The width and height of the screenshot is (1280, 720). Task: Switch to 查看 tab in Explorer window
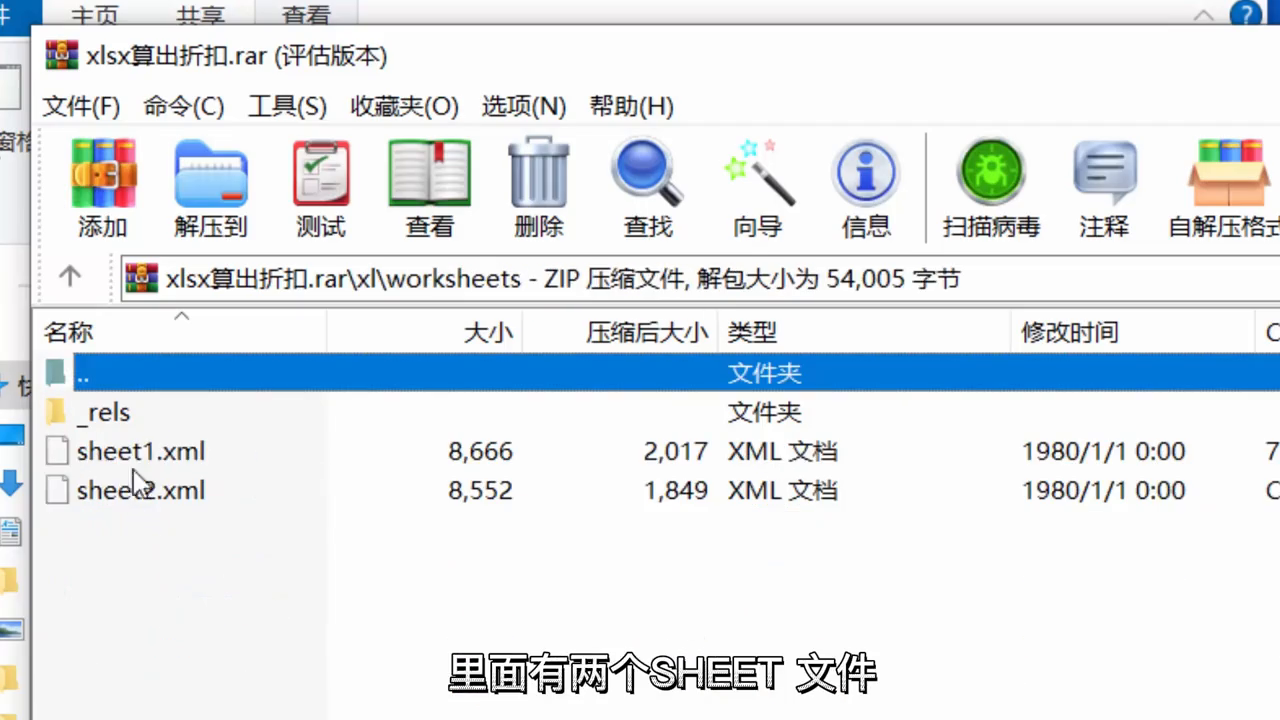click(306, 15)
